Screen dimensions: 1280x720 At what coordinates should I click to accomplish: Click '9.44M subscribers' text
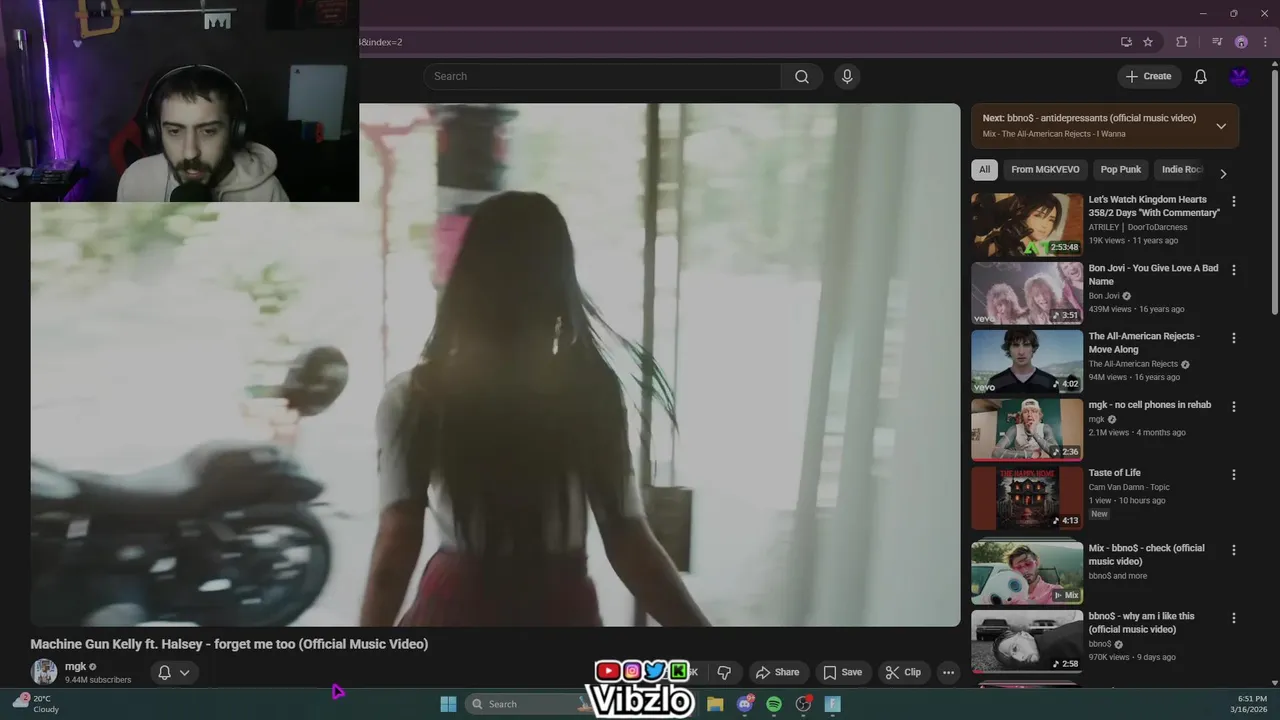click(x=98, y=680)
